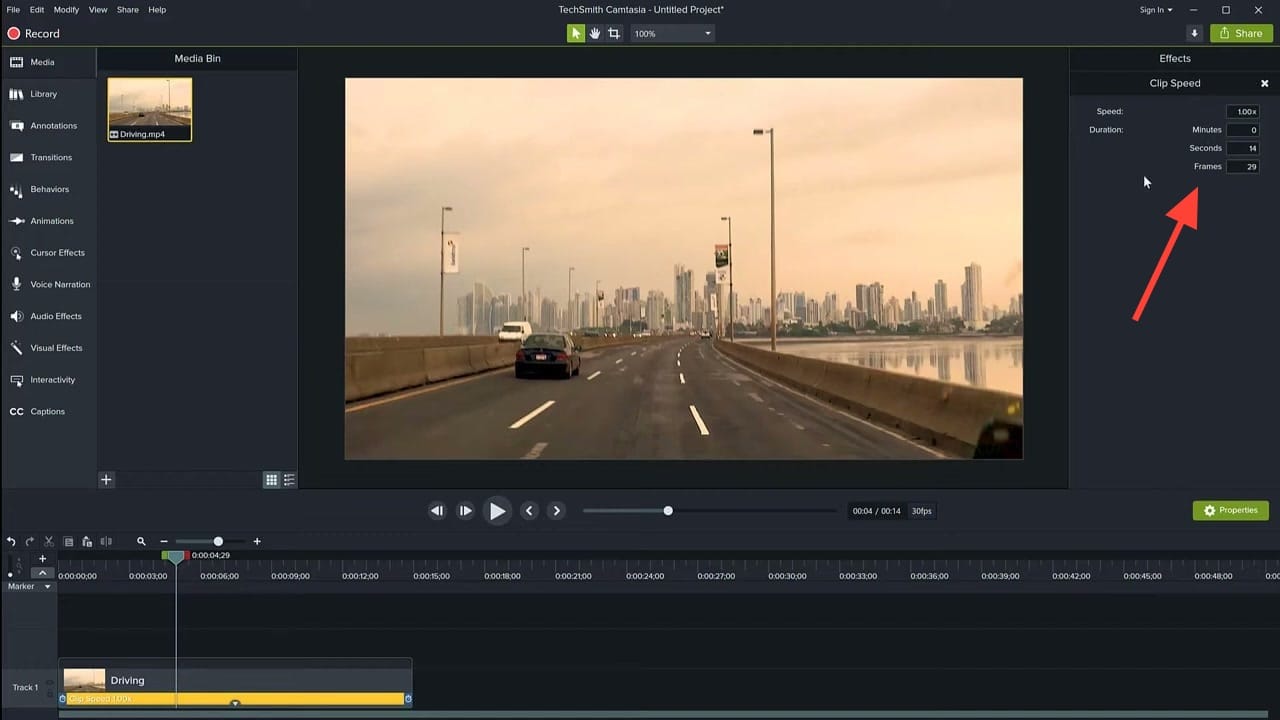1280x720 pixels.
Task: Select the Crop tool in the toolbar
Action: click(615, 32)
